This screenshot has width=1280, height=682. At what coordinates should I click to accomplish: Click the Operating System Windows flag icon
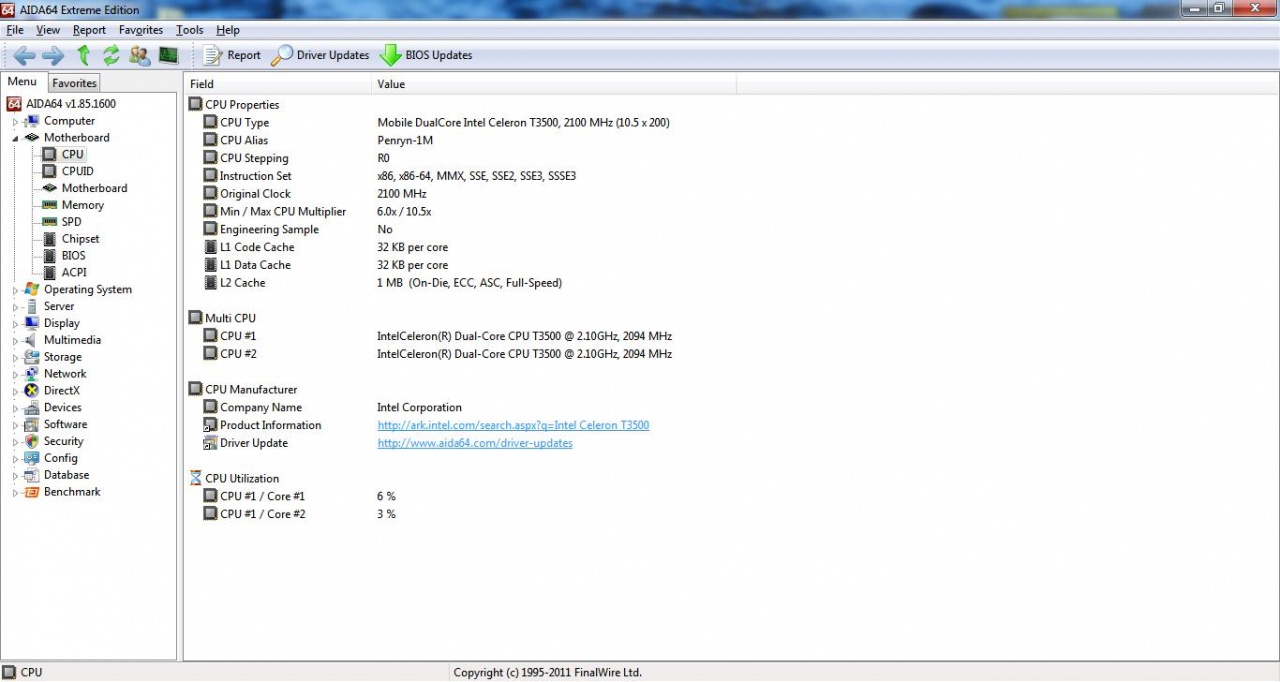(x=33, y=289)
